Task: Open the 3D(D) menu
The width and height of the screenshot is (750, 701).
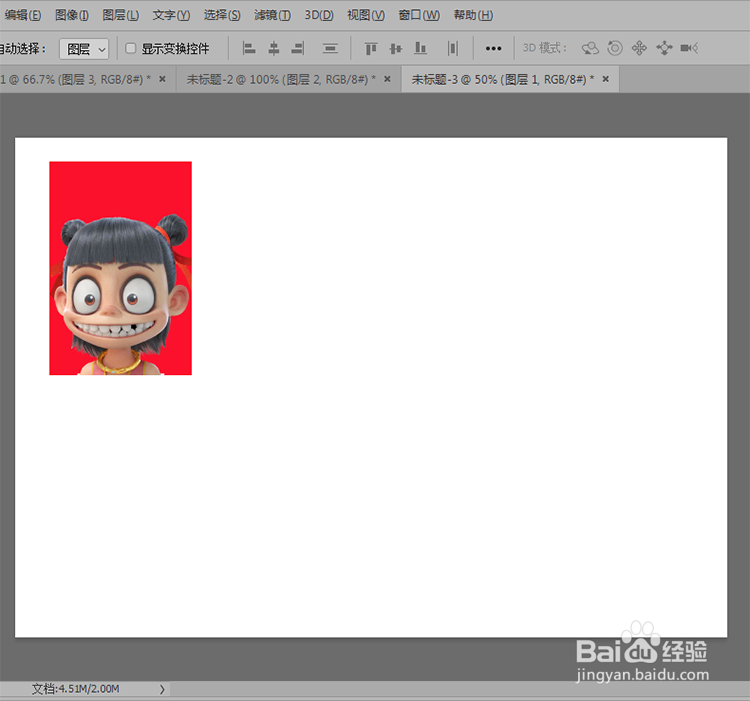Action: (x=319, y=15)
